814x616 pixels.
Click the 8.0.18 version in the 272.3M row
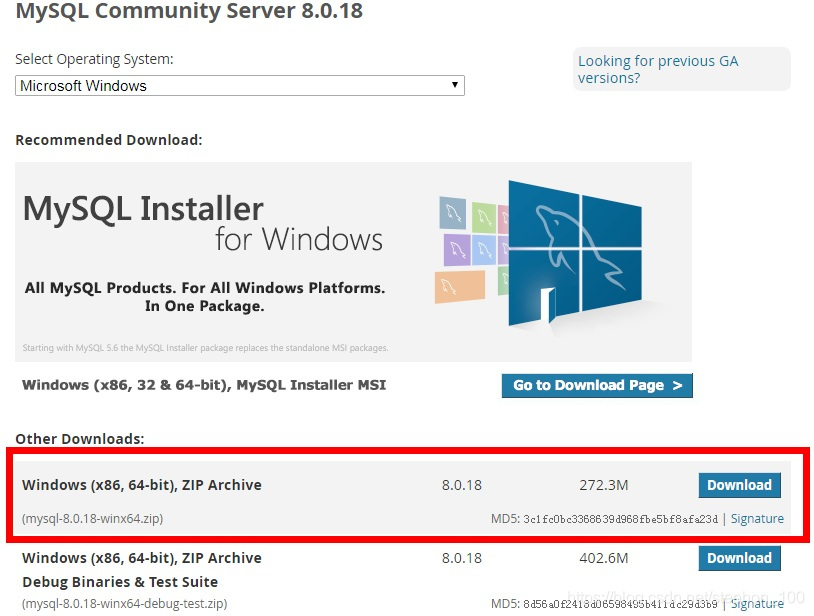462,485
